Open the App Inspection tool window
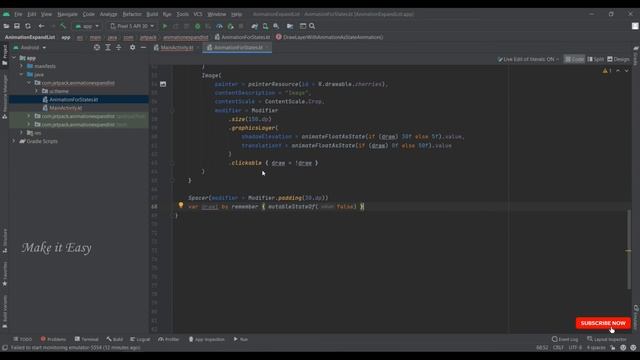 207,339
